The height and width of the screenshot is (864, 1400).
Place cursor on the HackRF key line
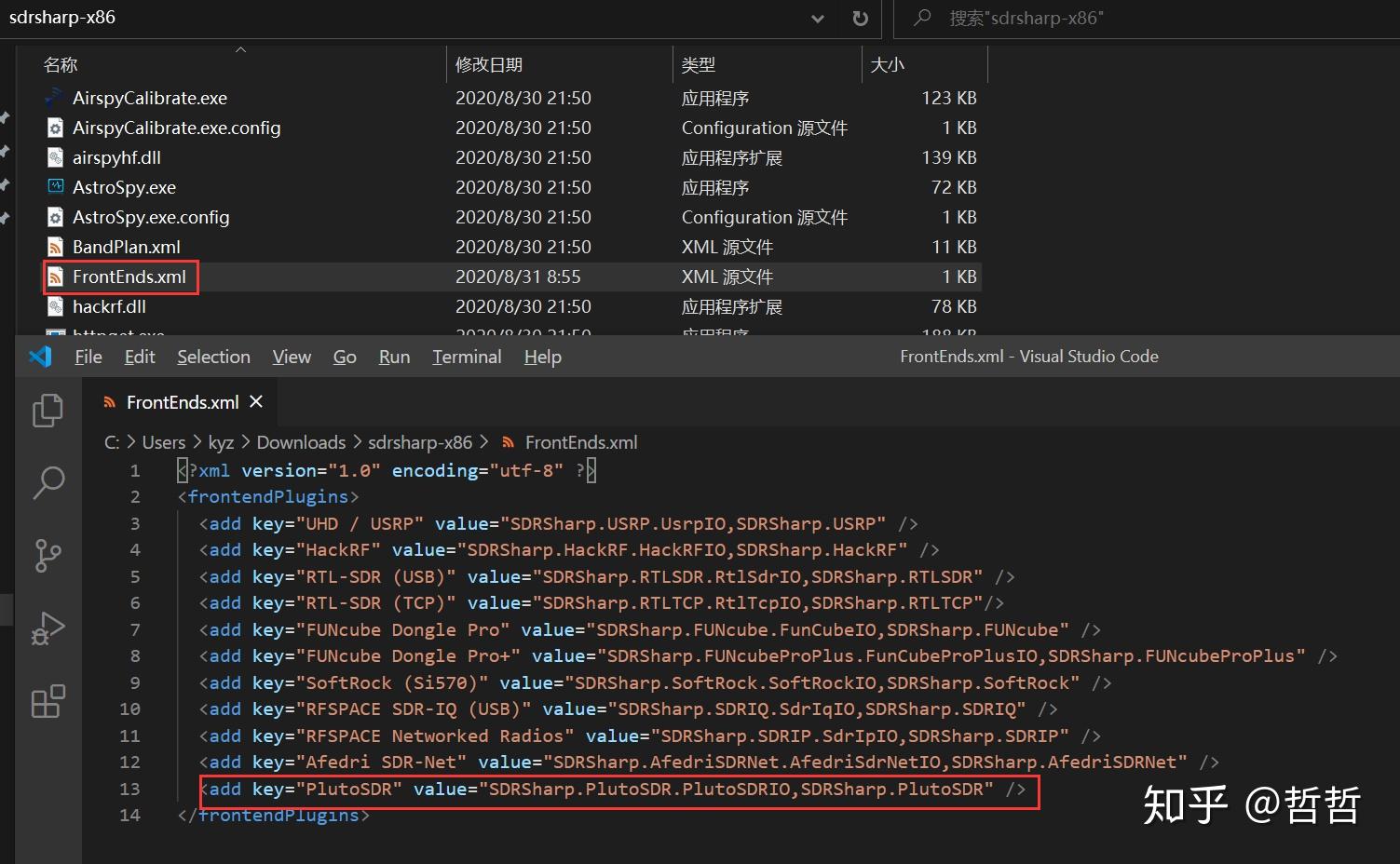pos(569,549)
